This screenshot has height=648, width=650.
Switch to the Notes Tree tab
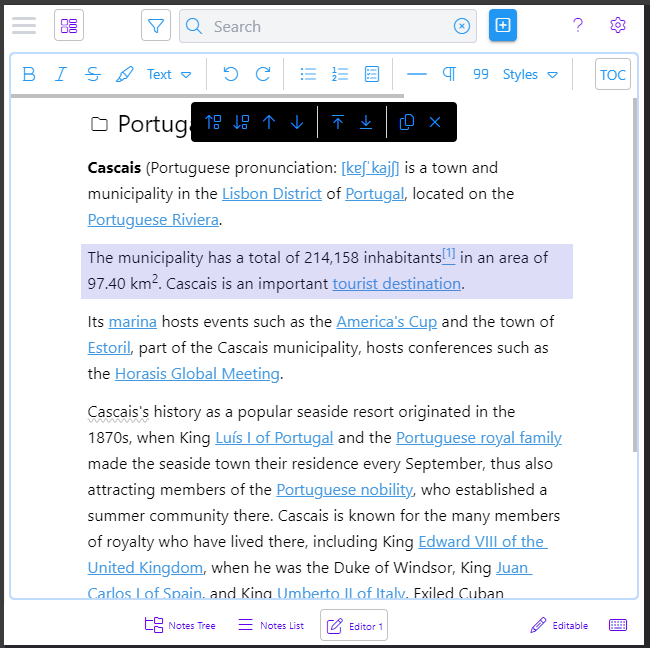point(180,625)
